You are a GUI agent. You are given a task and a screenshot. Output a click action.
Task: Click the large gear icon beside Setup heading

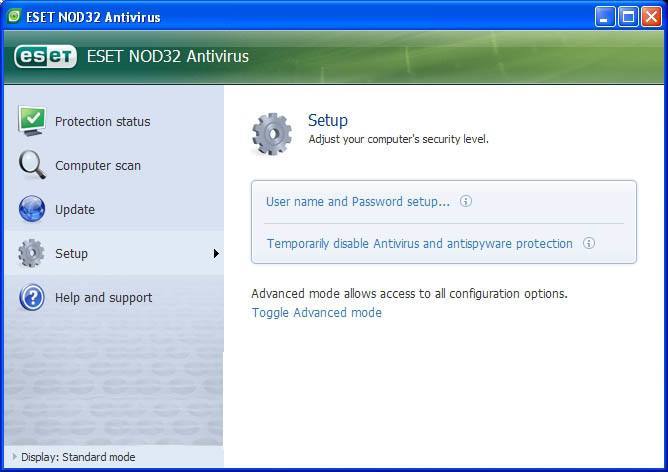pos(272,134)
